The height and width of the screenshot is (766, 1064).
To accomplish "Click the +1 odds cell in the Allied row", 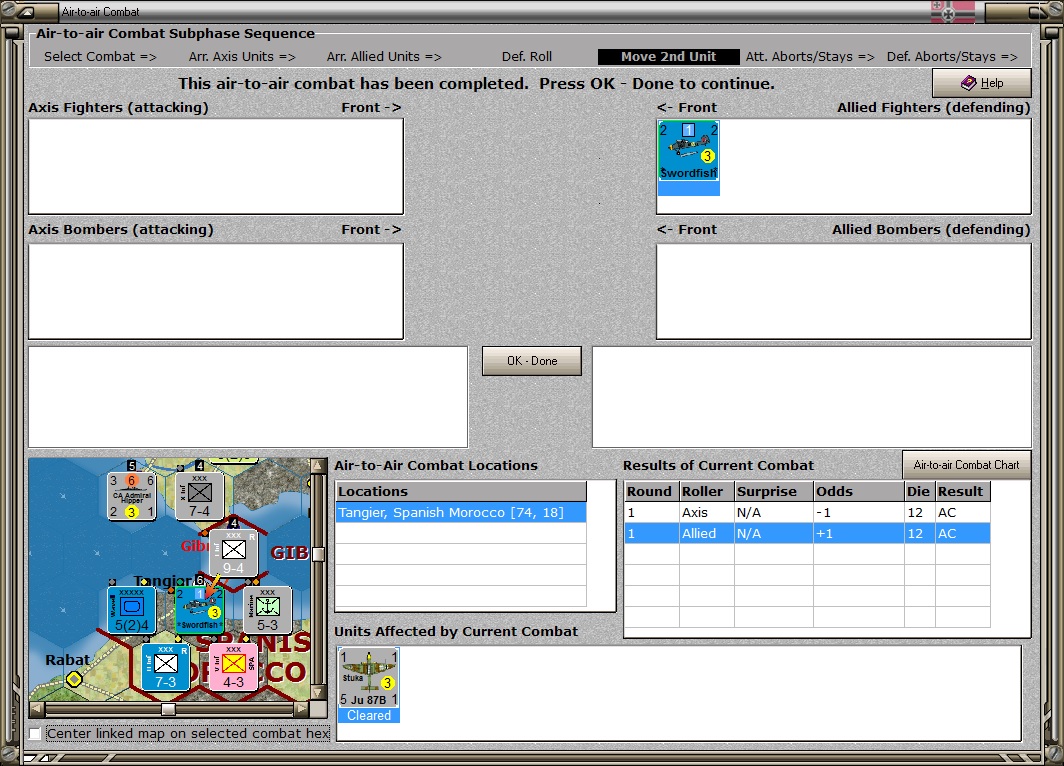I will [859, 533].
